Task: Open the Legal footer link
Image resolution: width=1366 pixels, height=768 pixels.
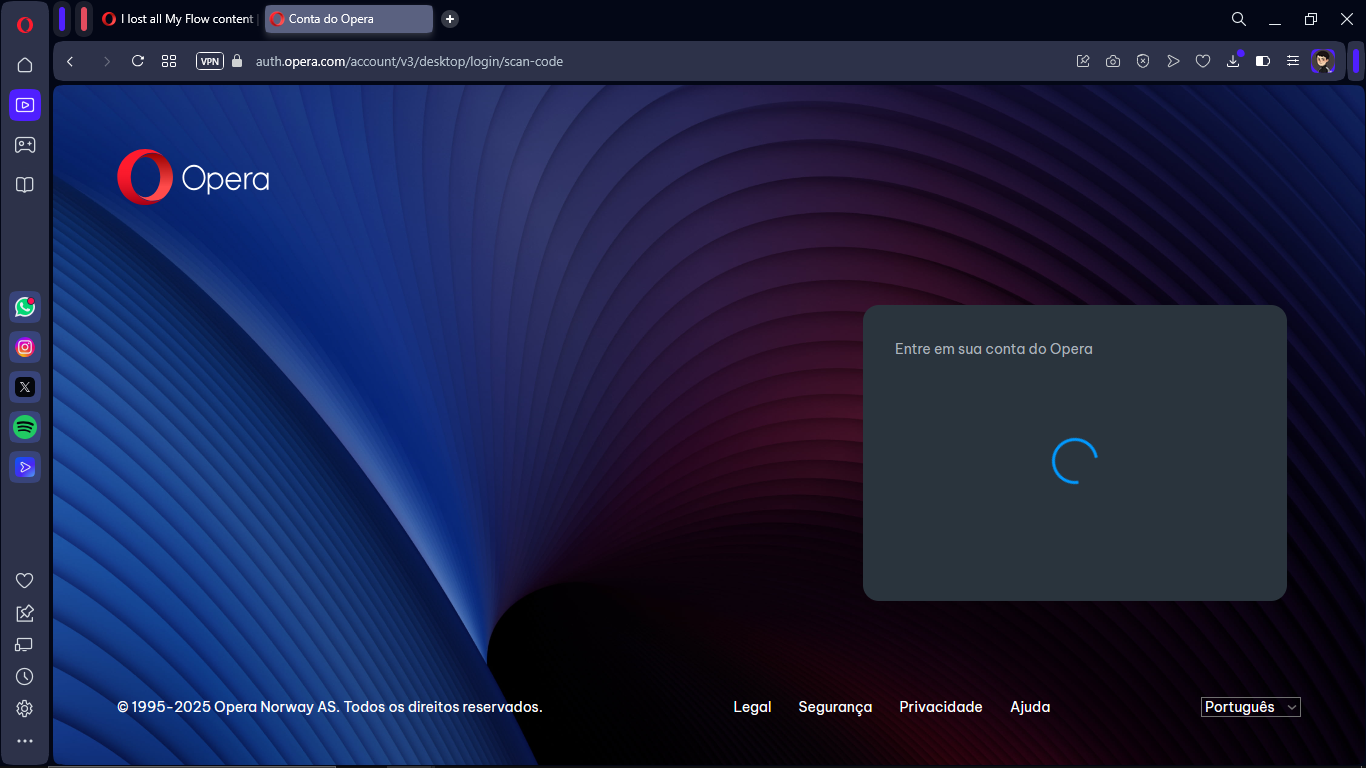Action: click(752, 707)
